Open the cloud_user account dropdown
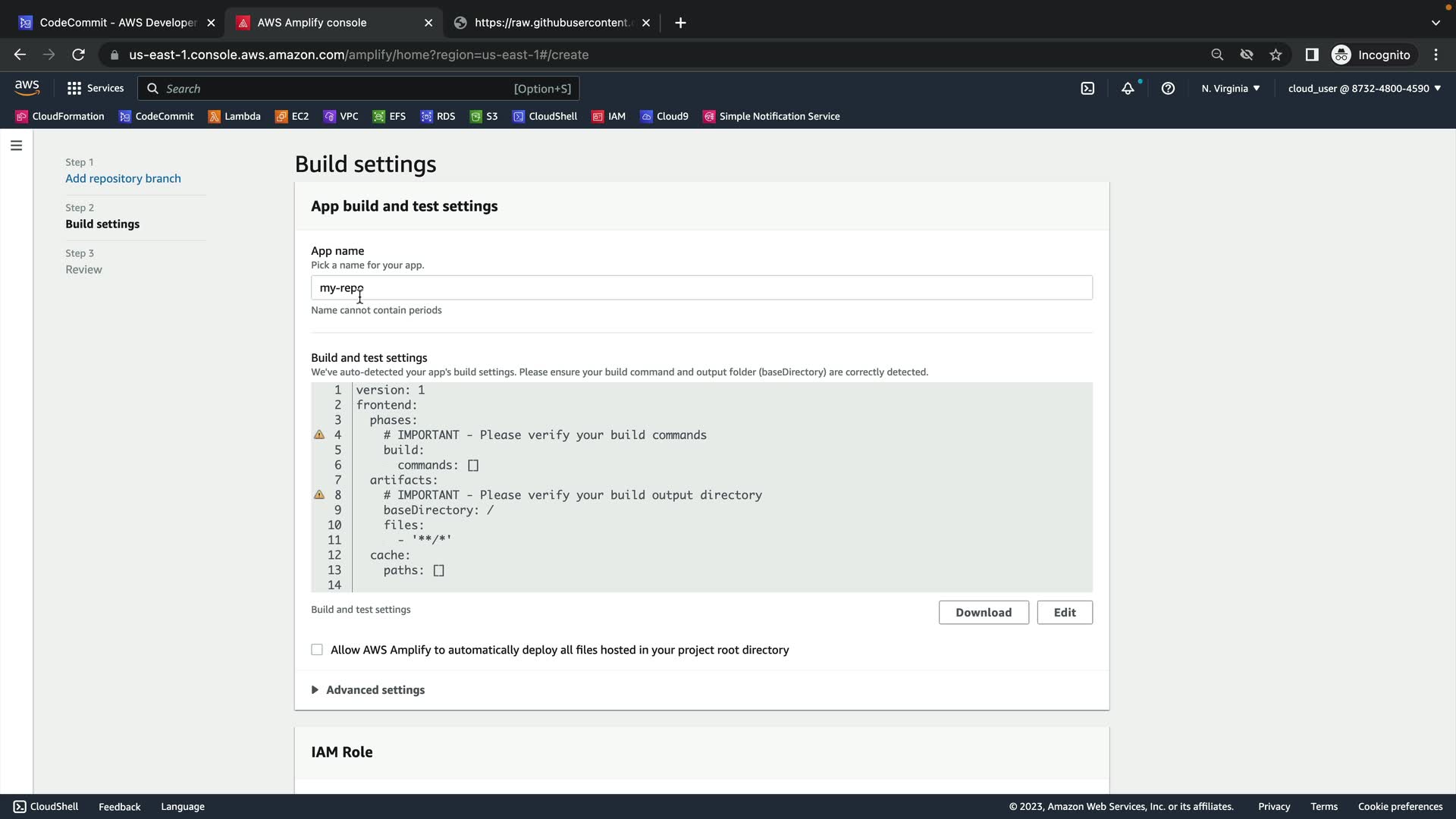The width and height of the screenshot is (1456, 819). [x=1363, y=89]
